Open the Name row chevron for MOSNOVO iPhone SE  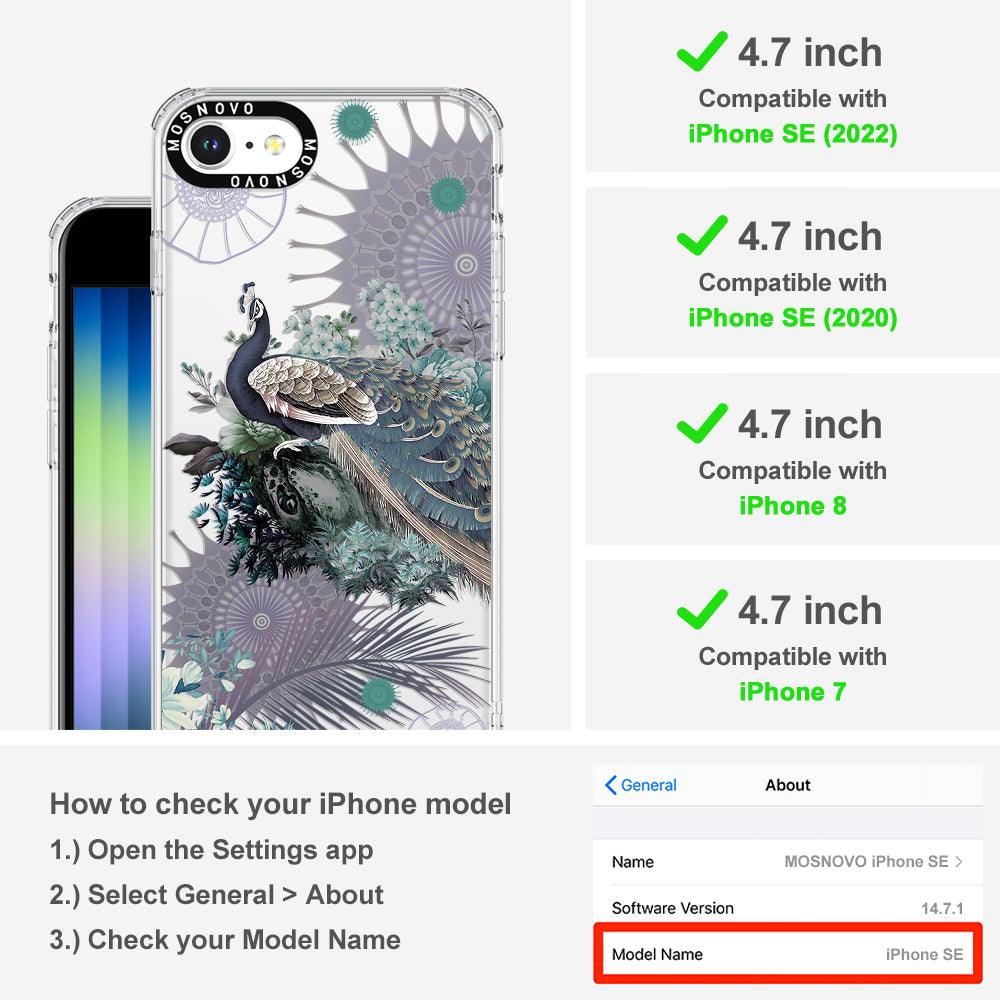(959, 862)
